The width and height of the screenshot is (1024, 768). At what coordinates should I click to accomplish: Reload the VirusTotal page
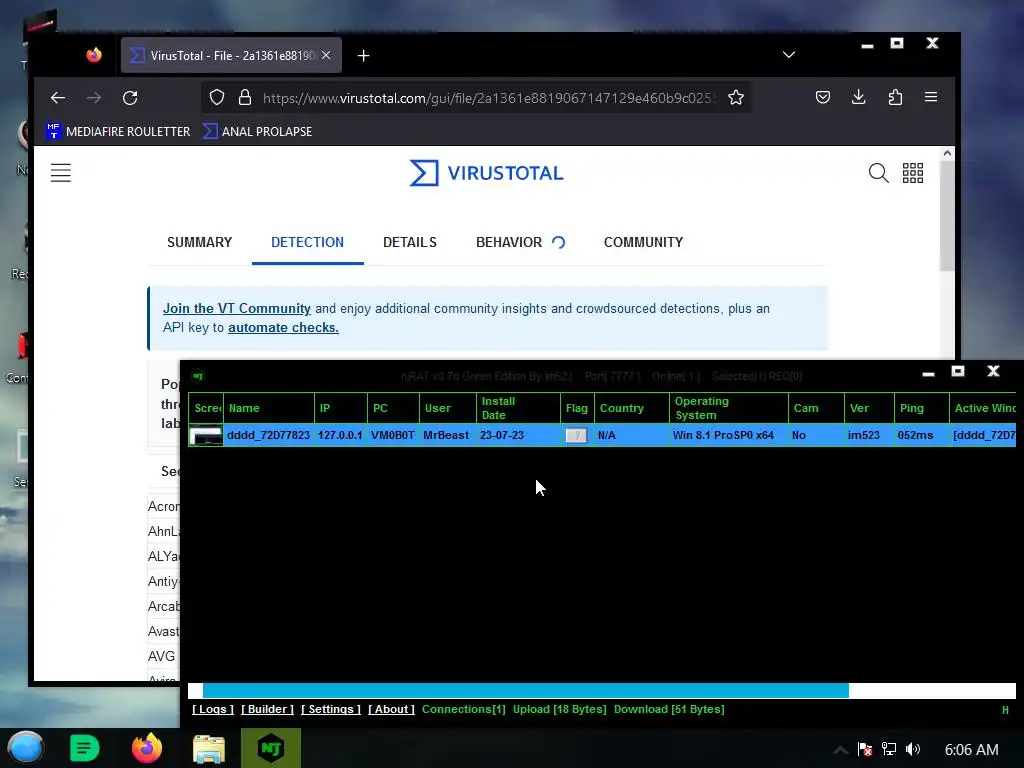pos(130,98)
